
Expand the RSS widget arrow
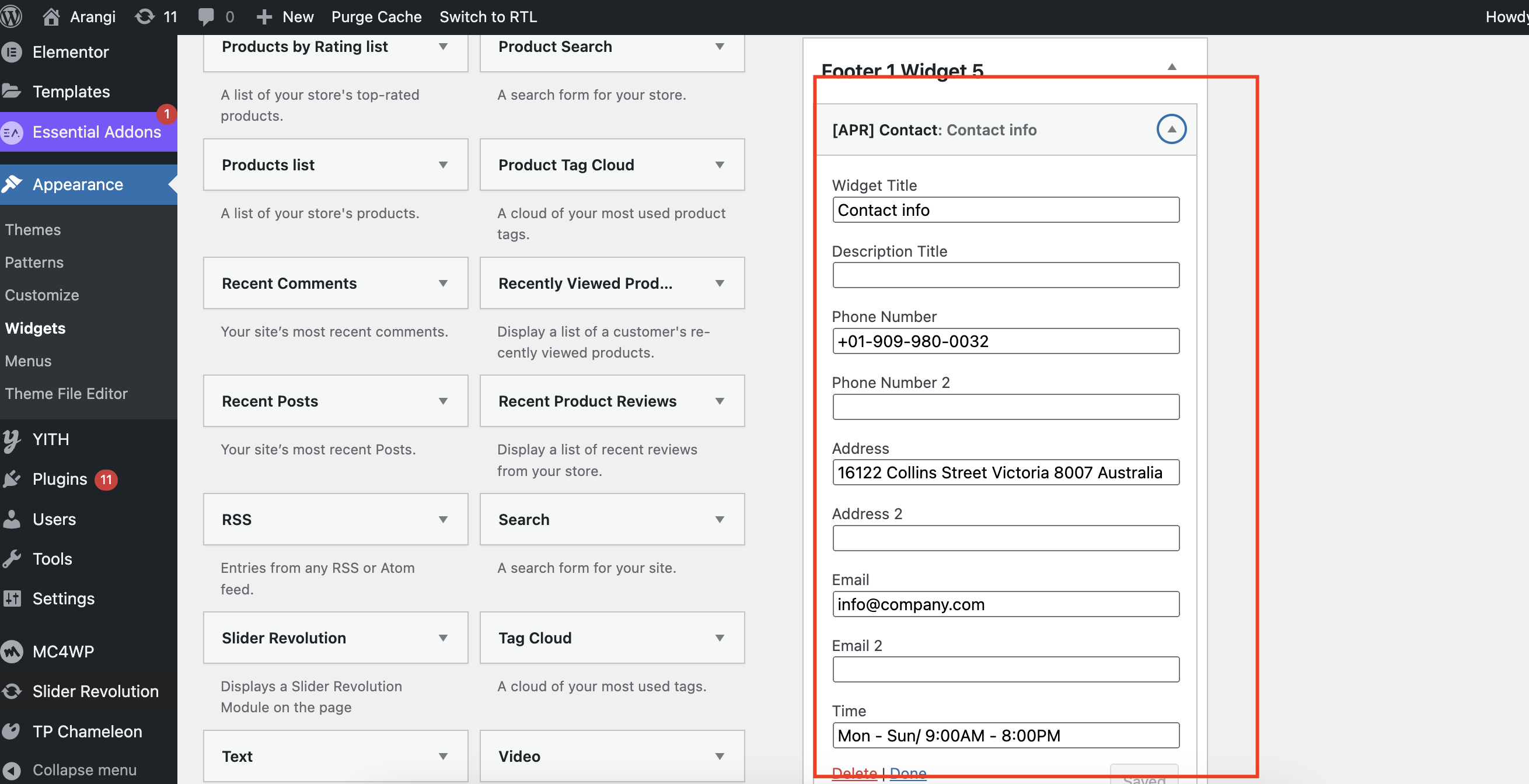[443, 519]
